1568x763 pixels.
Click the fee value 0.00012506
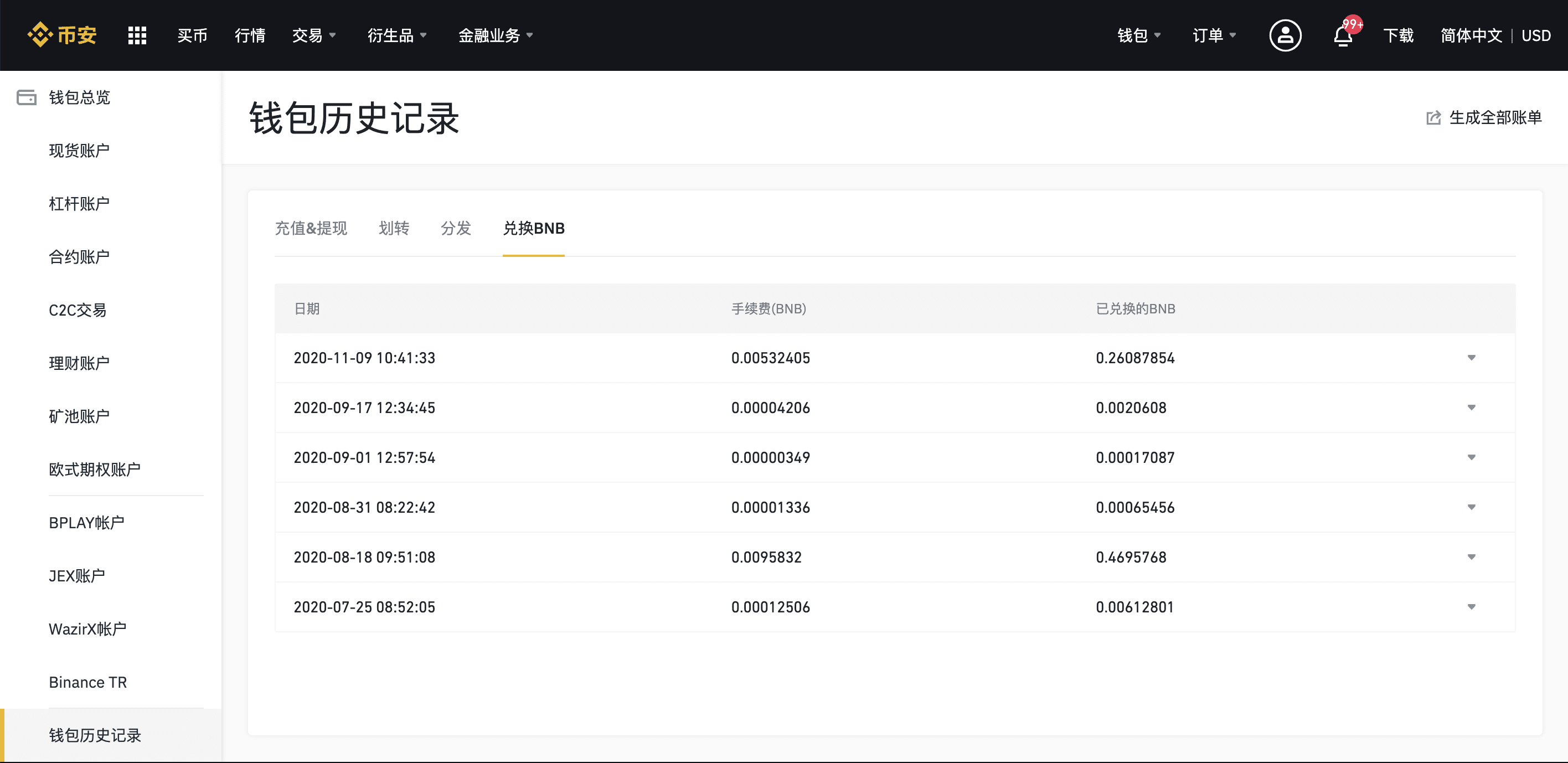pyautogui.click(x=771, y=608)
